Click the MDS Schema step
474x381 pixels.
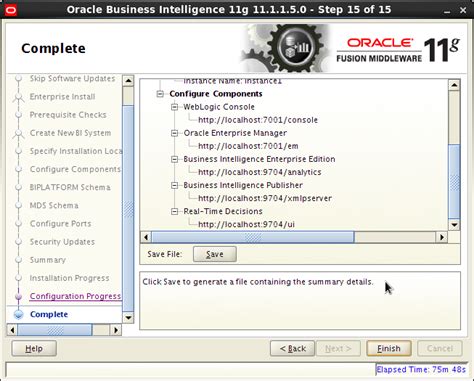pos(54,206)
